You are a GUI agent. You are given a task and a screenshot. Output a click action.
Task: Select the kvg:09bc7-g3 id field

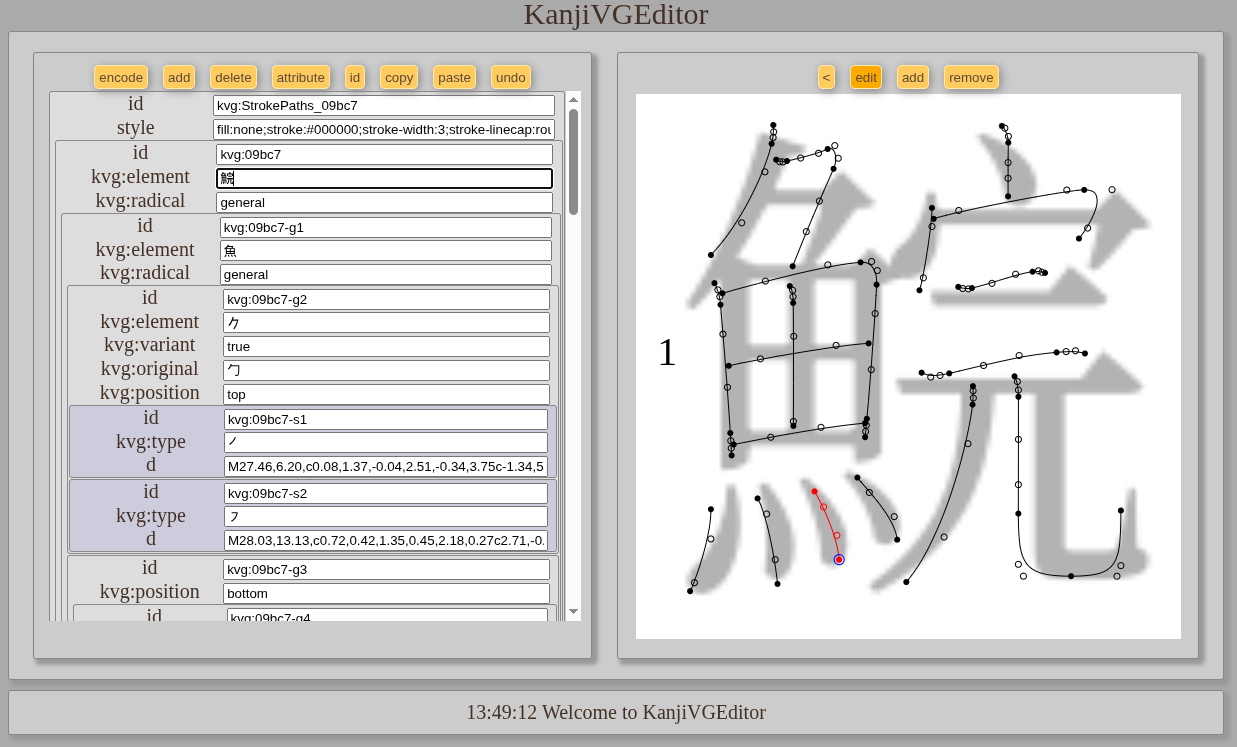coord(386,569)
